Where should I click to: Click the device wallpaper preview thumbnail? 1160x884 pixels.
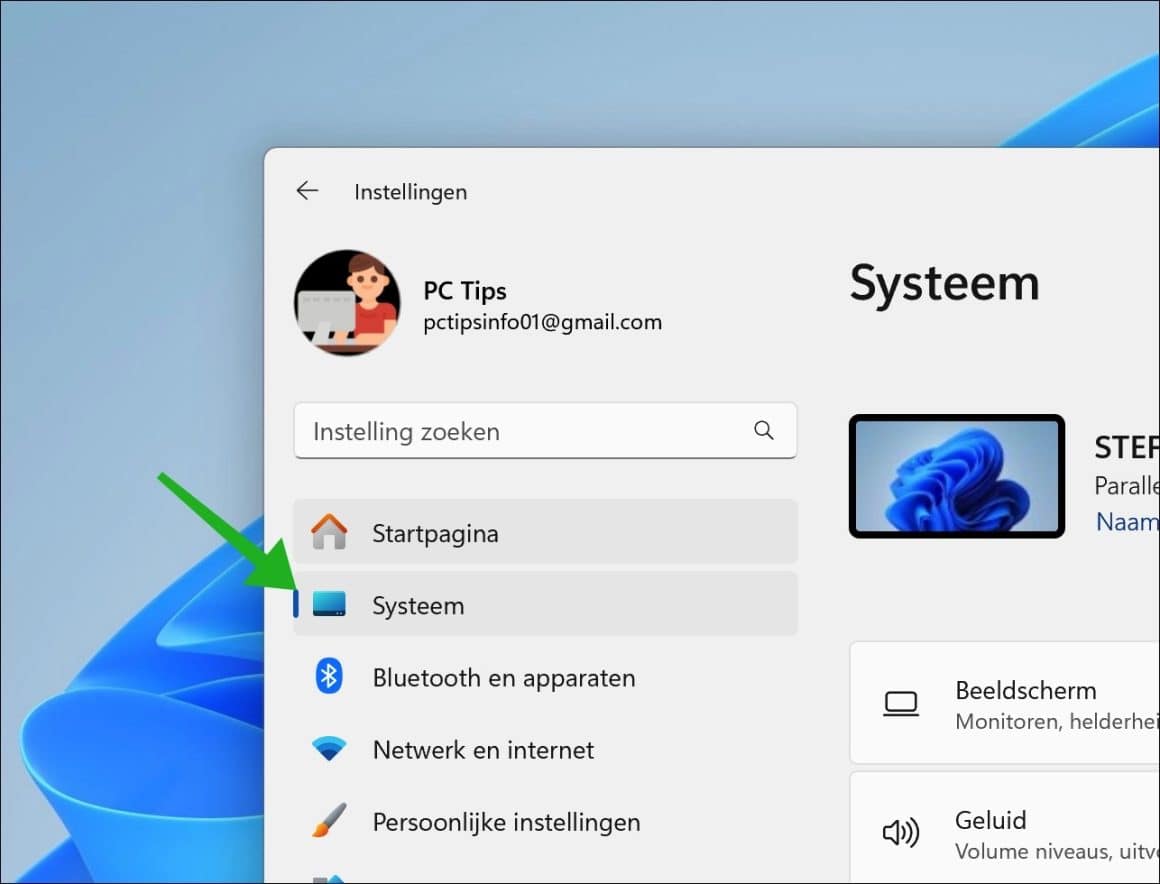[956, 476]
